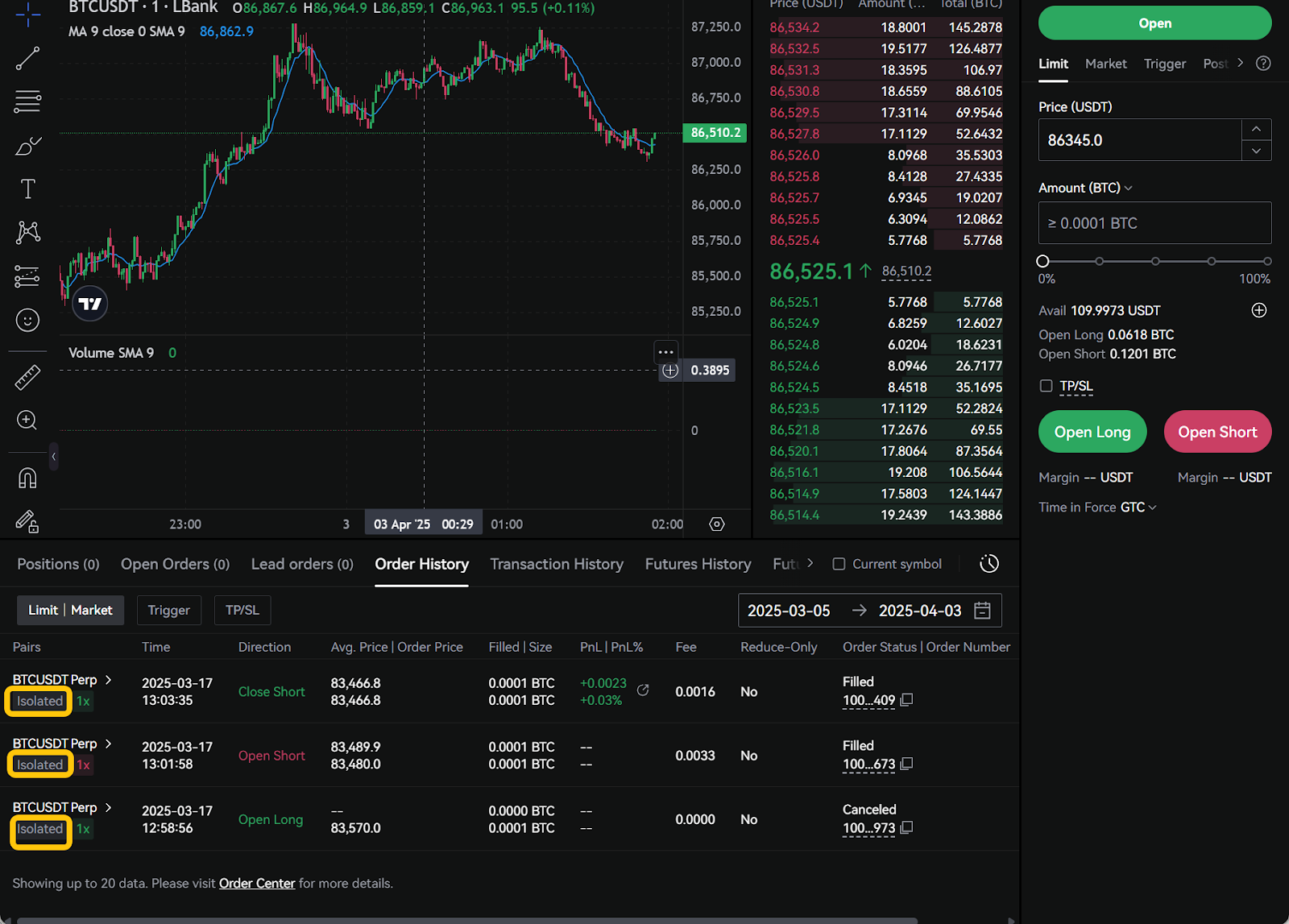Switch filter to Market orders
Viewport: 1289px width, 924px height.
(x=92, y=610)
